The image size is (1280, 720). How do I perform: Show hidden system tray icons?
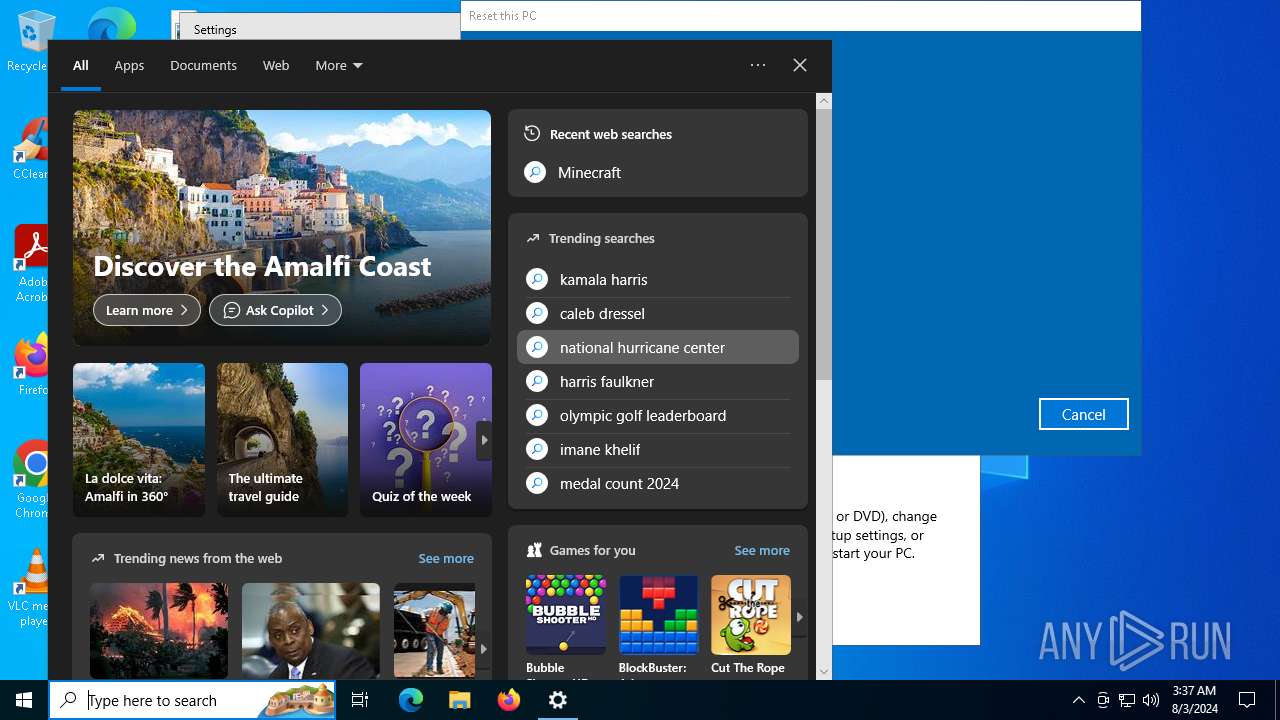coord(1078,700)
